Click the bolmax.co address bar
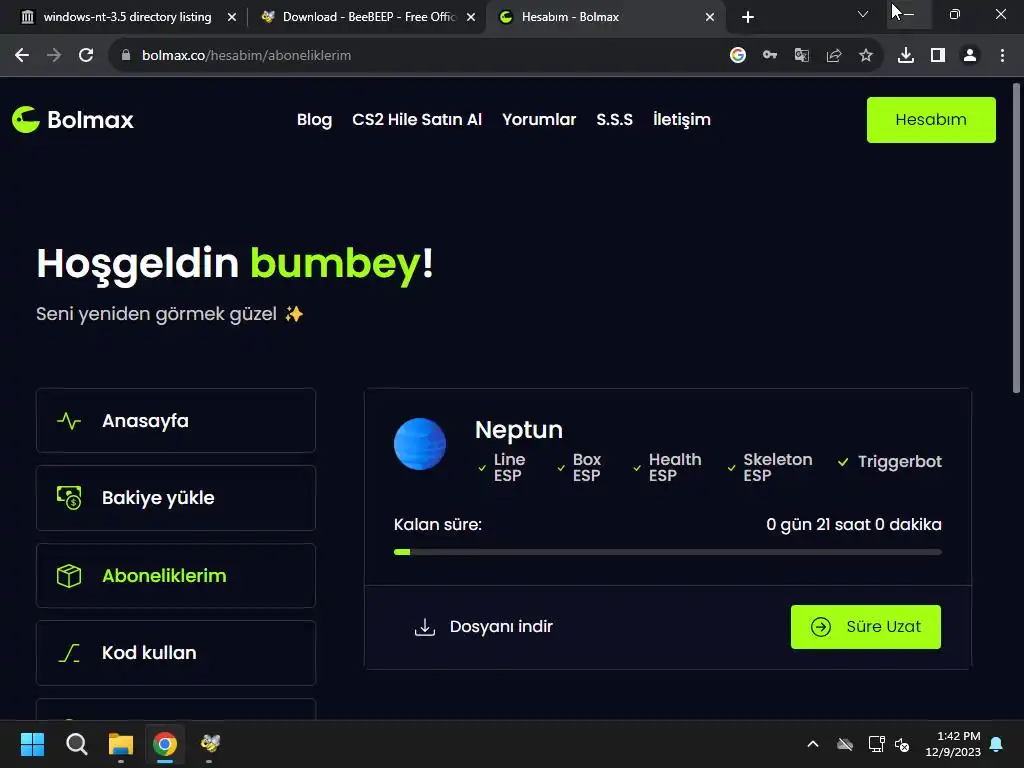The width and height of the screenshot is (1024, 768). pyautogui.click(x=418, y=56)
